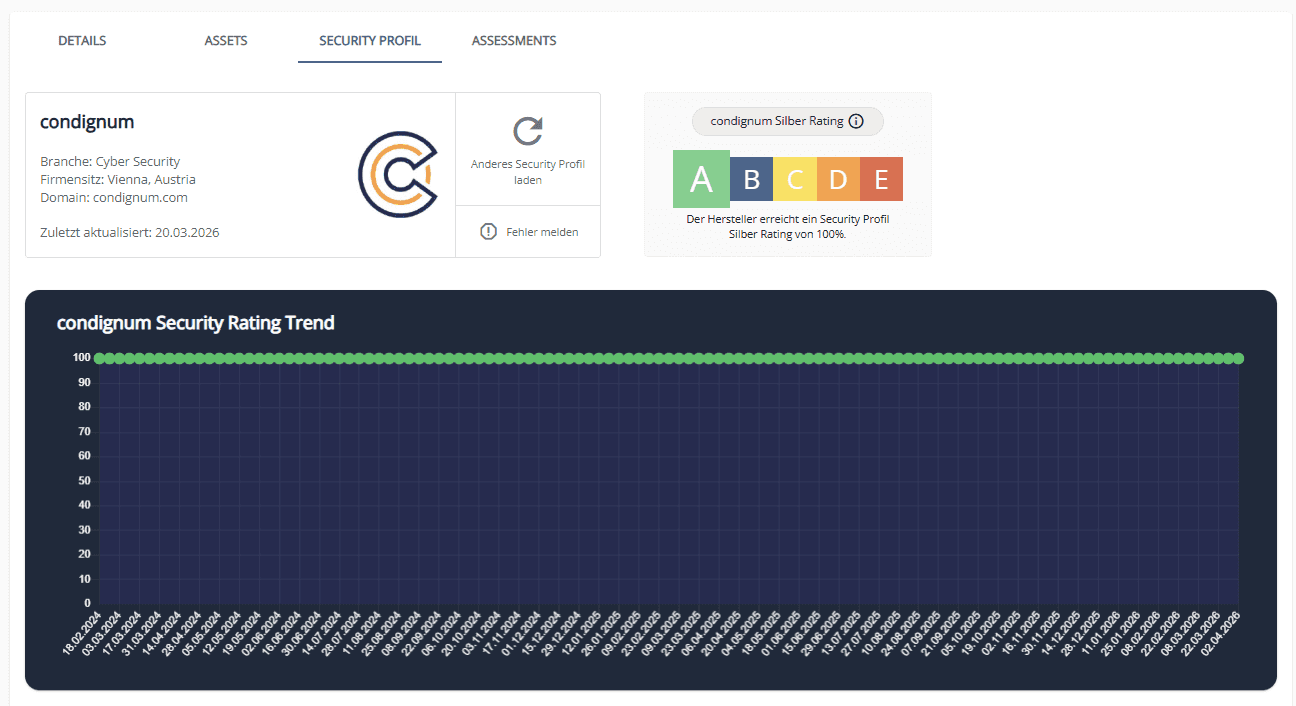Select the green 'A' rating badge
1296x706 pixels.
tap(701, 178)
